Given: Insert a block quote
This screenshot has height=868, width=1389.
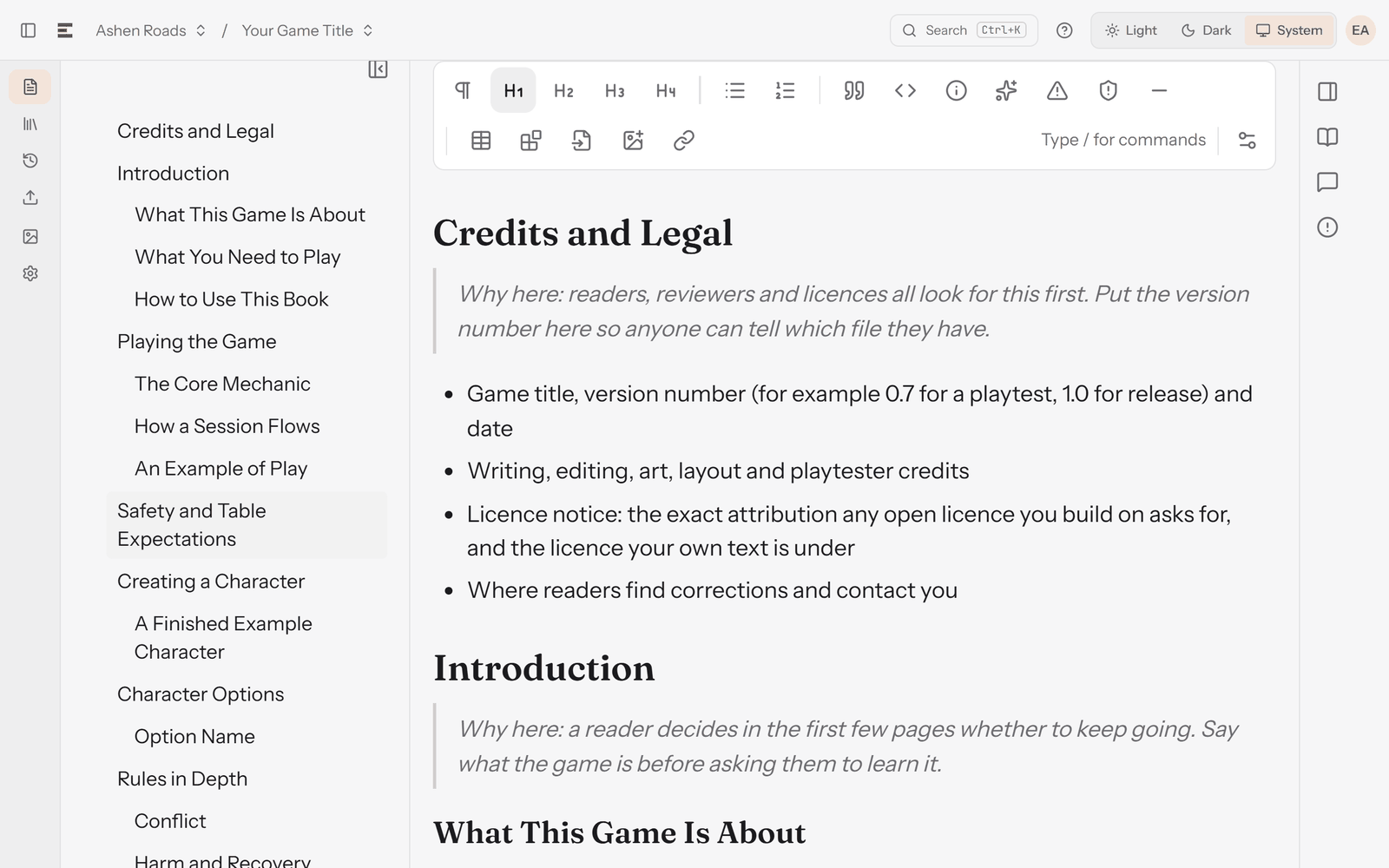Looking at the screenshot, I should [854, 90].
